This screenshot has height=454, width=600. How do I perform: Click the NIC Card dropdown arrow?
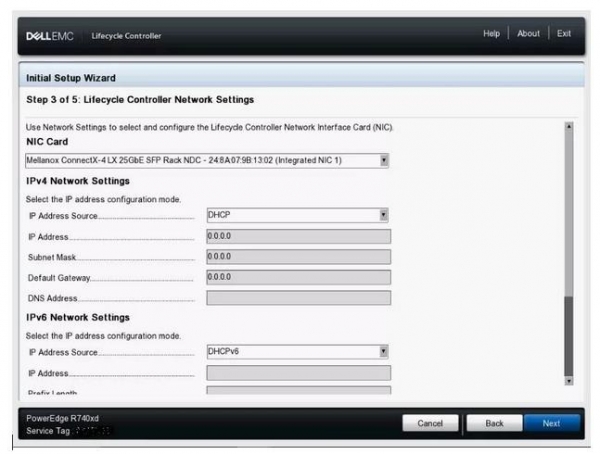click(384, 160)
